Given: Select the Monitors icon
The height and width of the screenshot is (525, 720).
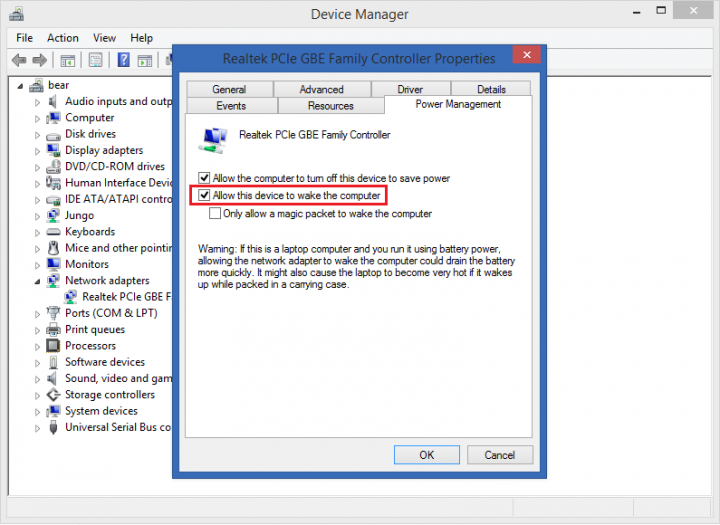Looking at the screenshot, I should coord(53,264).
